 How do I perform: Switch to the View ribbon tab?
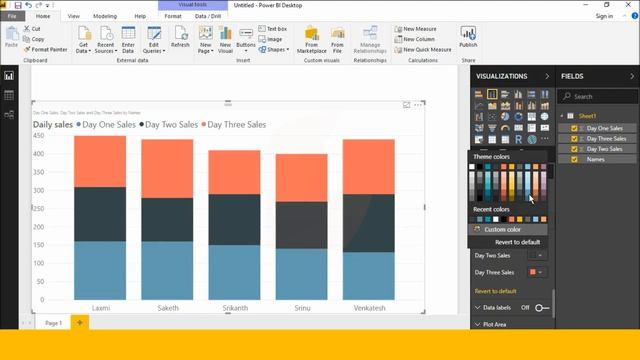pyautogui.click(x=73, y=16)
